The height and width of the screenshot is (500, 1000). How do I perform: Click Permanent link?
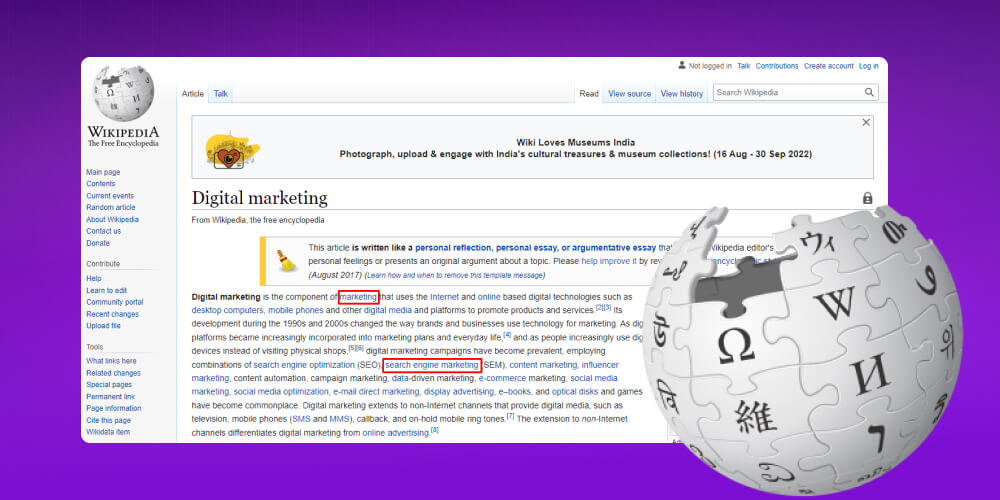click(110, 397)
